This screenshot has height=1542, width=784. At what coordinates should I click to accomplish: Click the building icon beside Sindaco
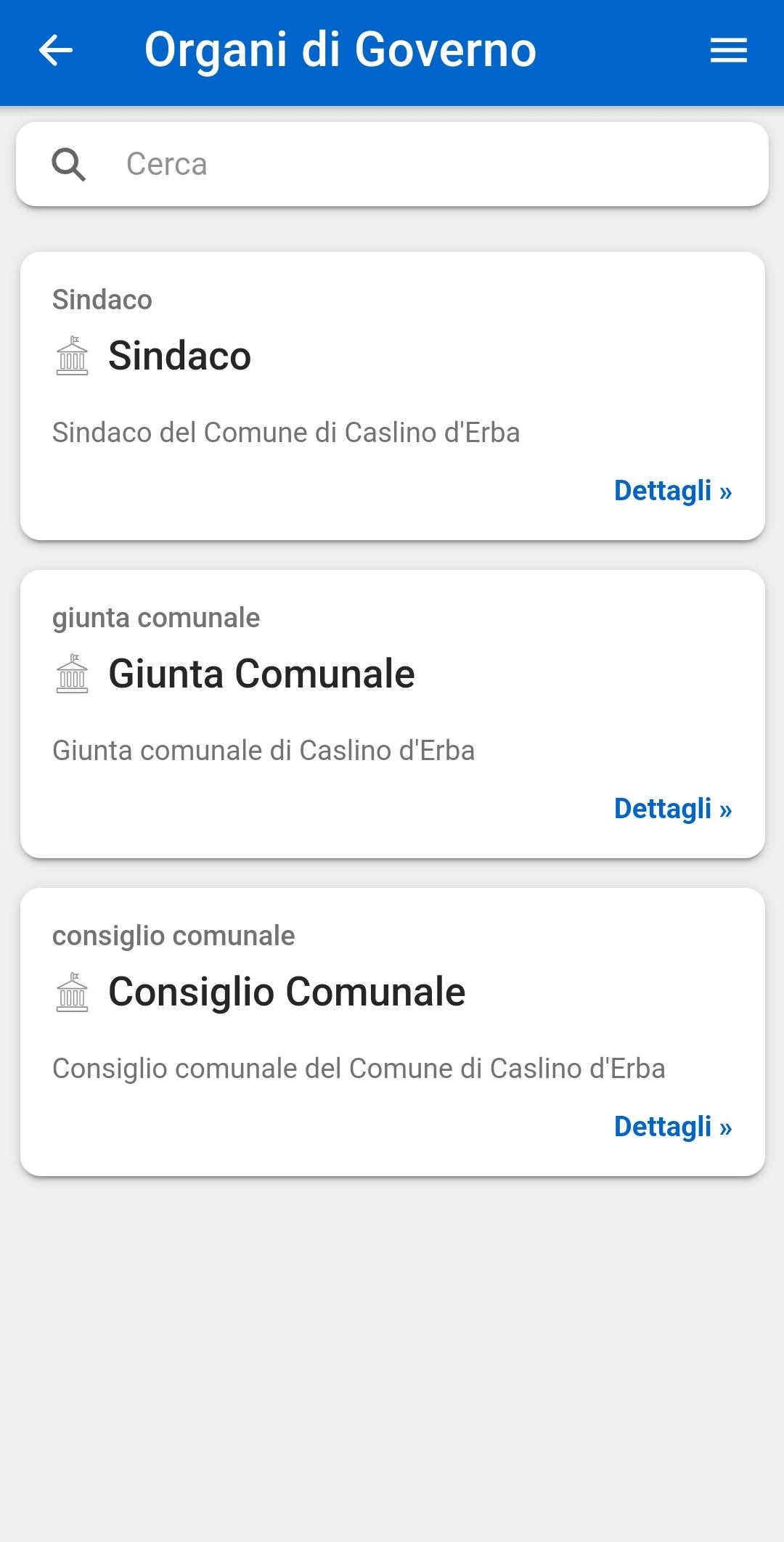[x=72, y=356]
